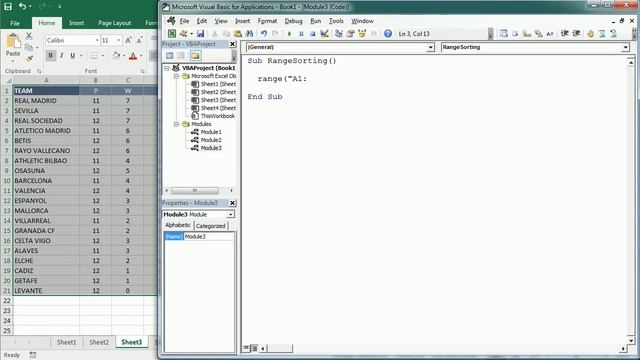Toggle Design Mode icon in VBA toolbar
The width and height of the screenshot is (640, 360).
(x=324, y=34)
